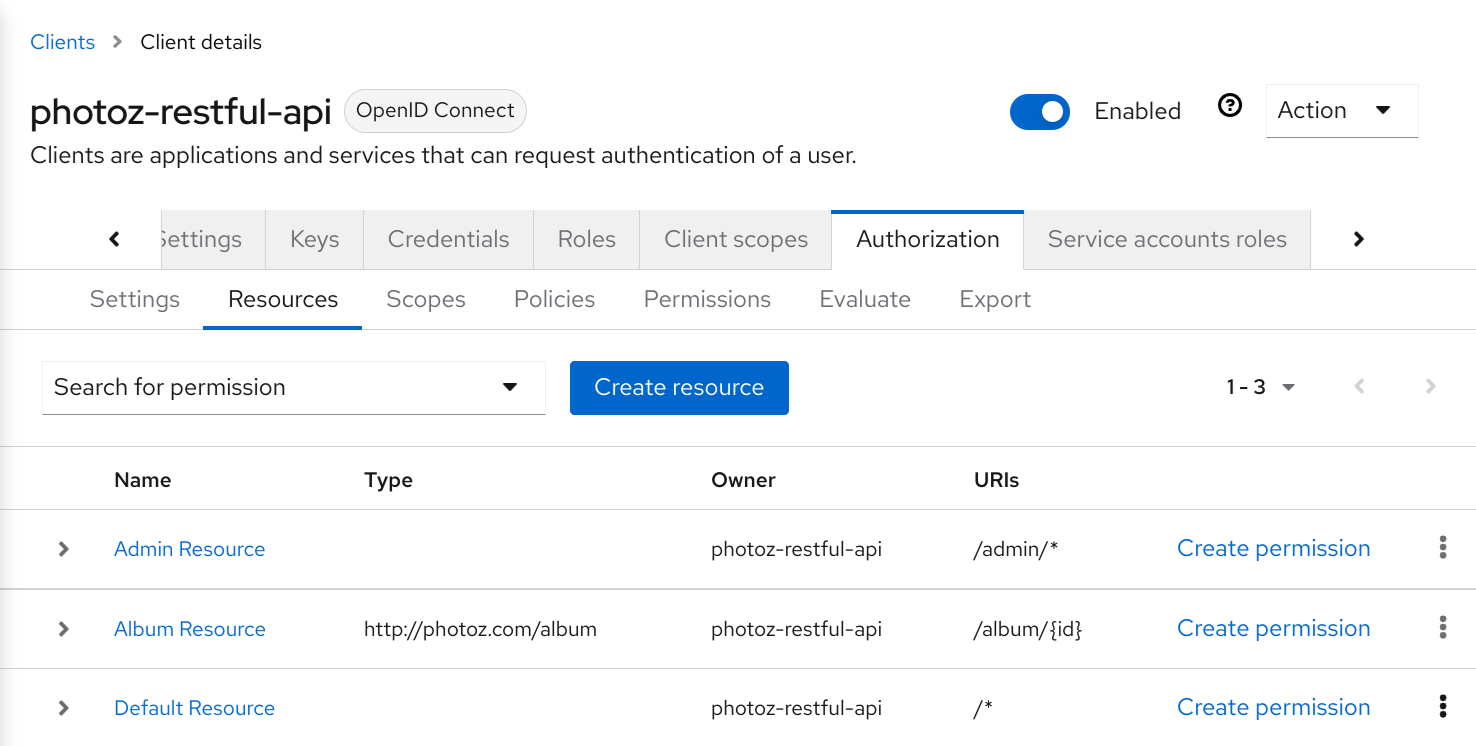The height and width of the screenshot is (746, 1476).
Task: Click the Create resource button
Action: (x=679, y=388)
